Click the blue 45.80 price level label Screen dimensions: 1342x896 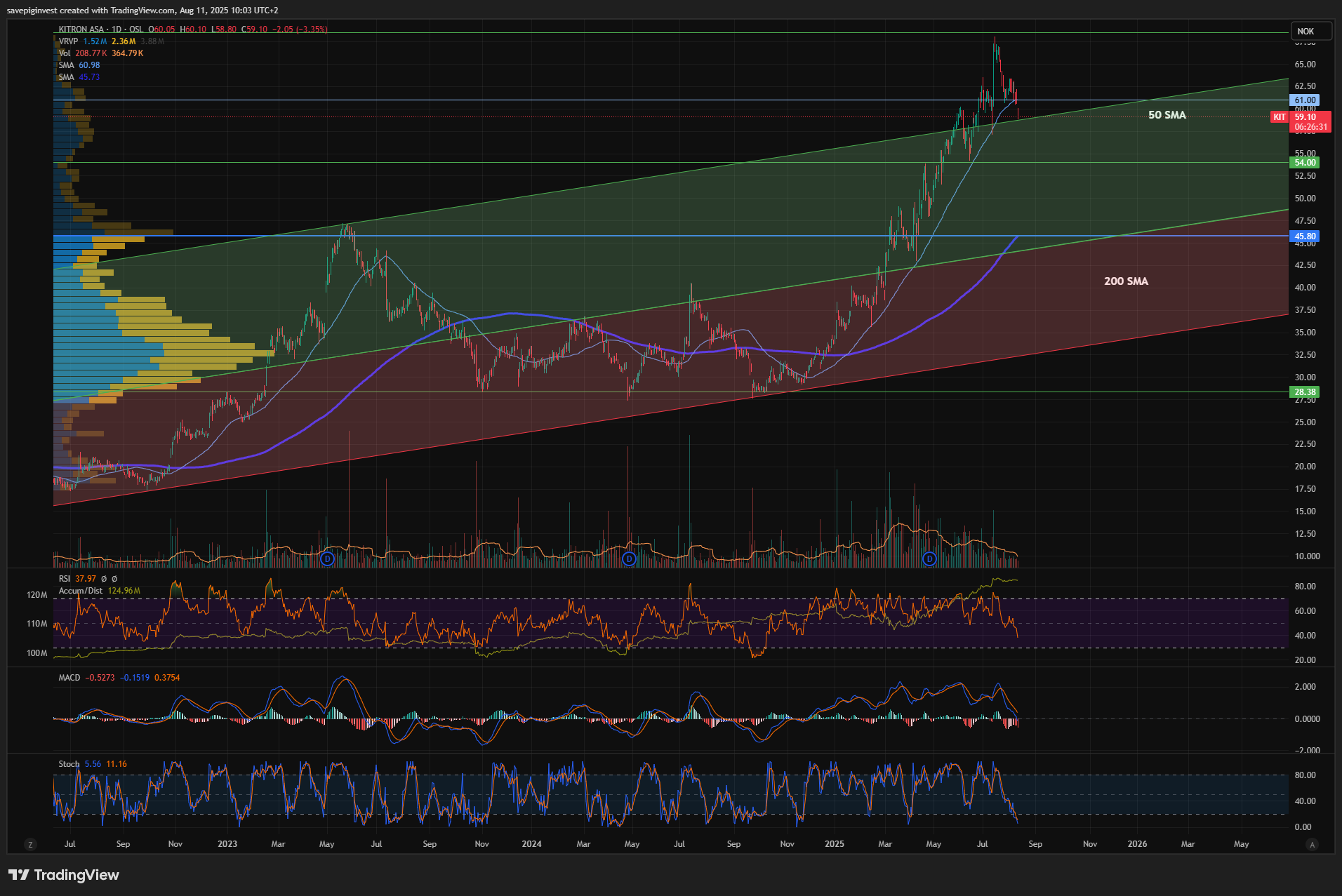[x=1305, y=236]
